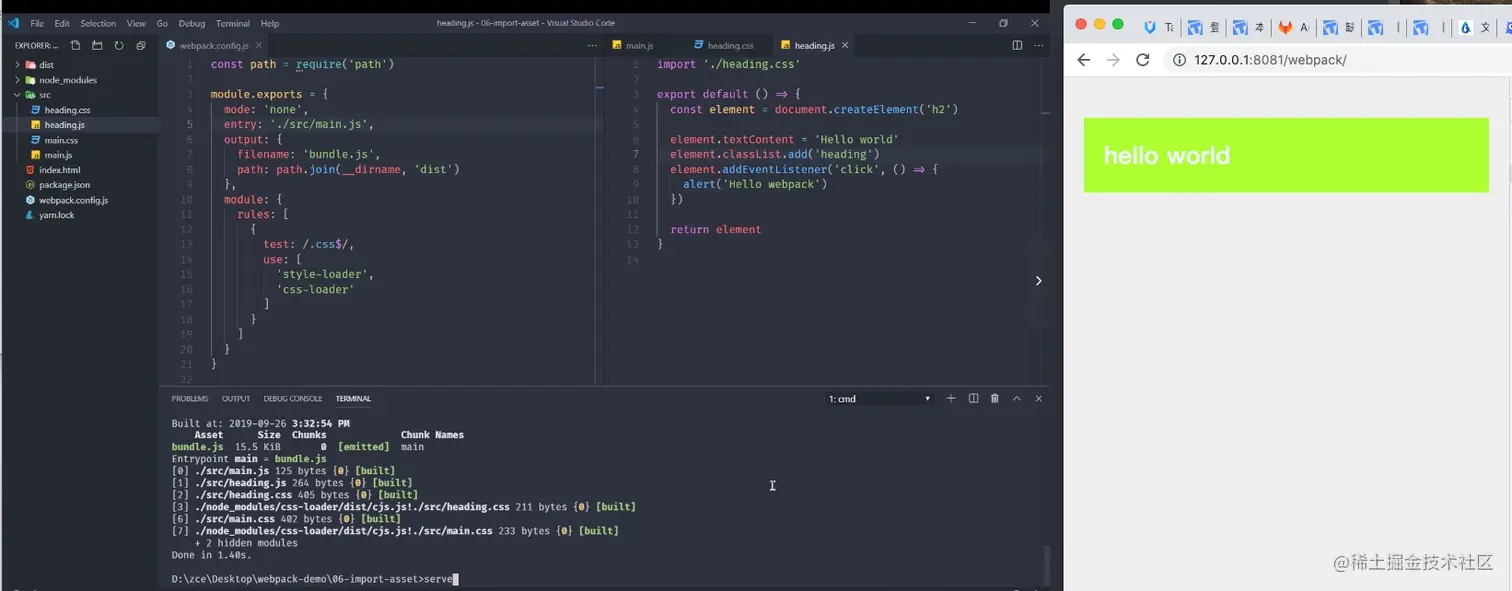
Task: Open the Edit menu
Action: pos(62,23)
